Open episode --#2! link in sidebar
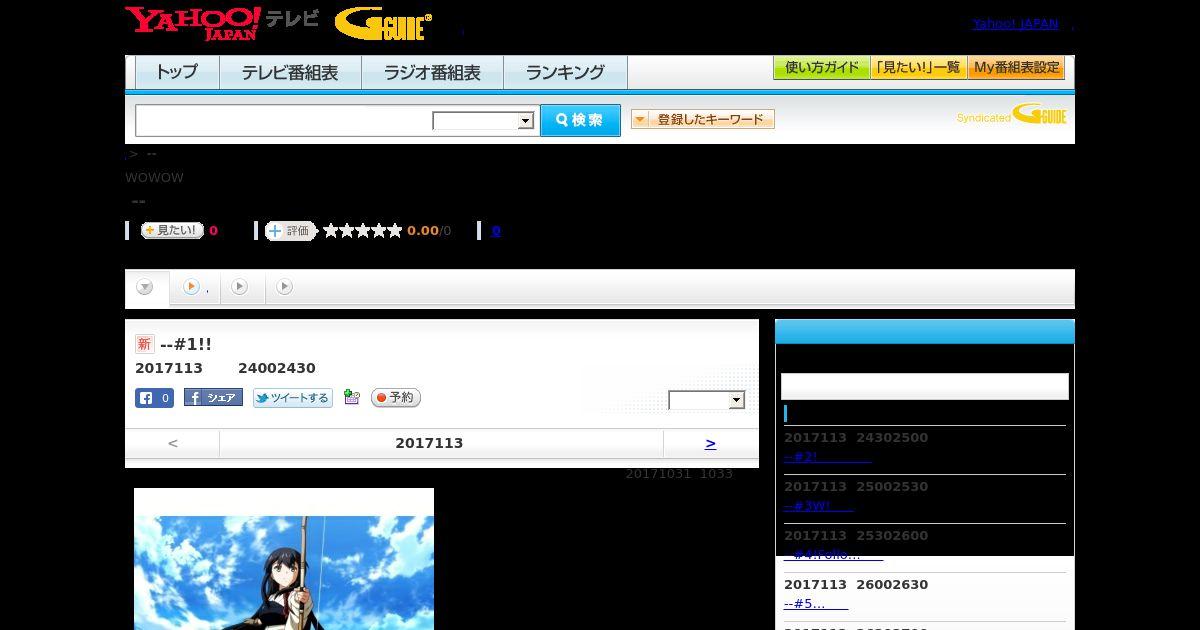This screenshot has height=630, width=1200. [x=827, y=457]
